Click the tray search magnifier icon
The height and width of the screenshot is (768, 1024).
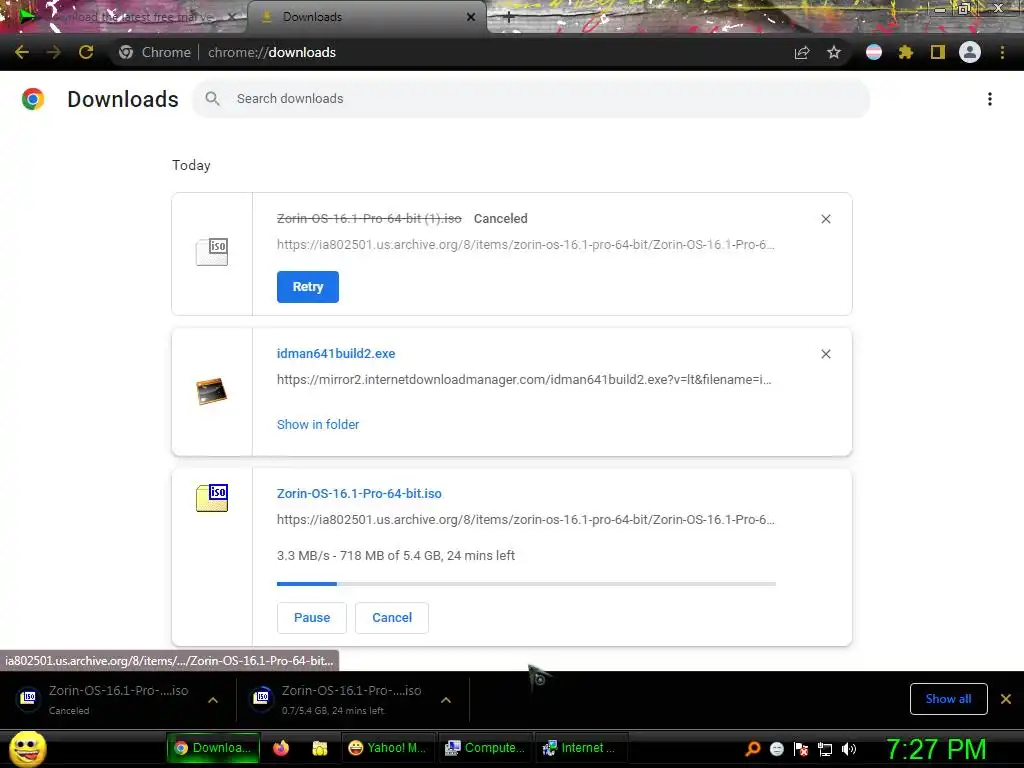753,748
